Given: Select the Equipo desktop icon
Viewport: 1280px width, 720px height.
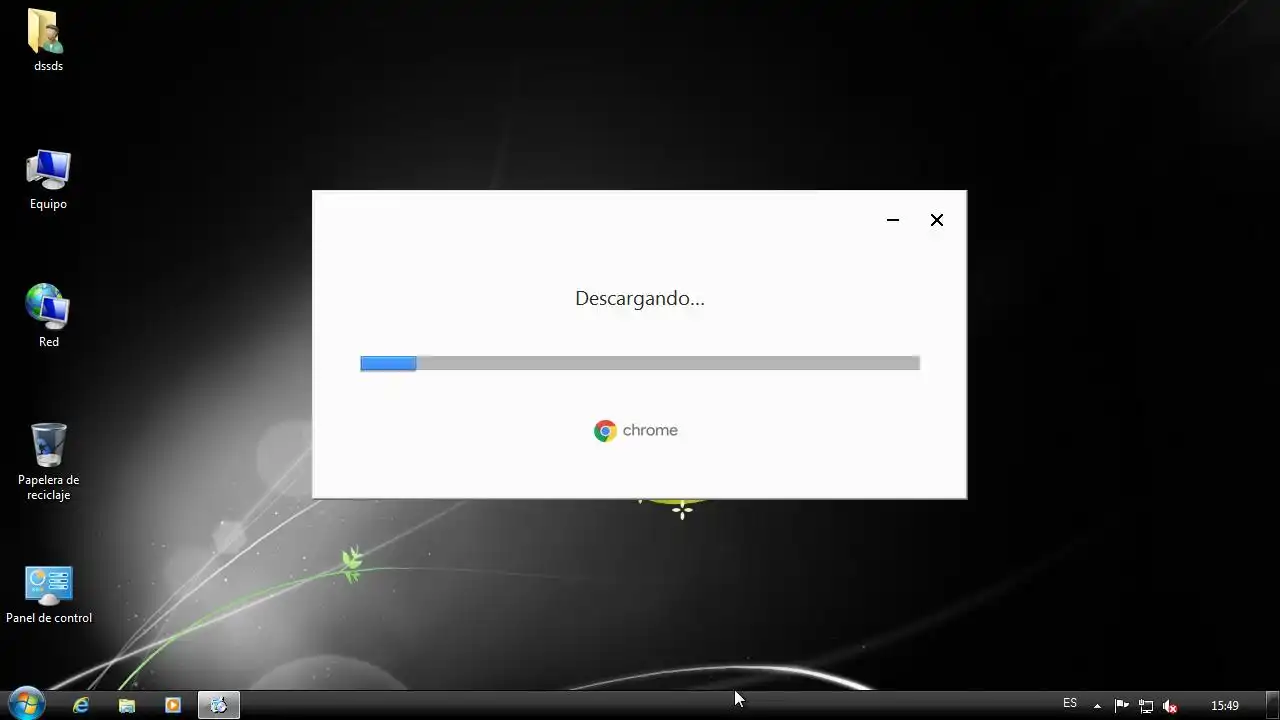Looking at the screenshot, I should (x=48, y=180).
